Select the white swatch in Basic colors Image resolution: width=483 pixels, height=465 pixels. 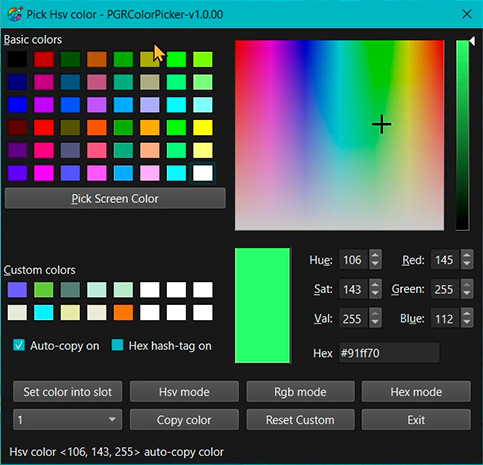tap(203, 173)
